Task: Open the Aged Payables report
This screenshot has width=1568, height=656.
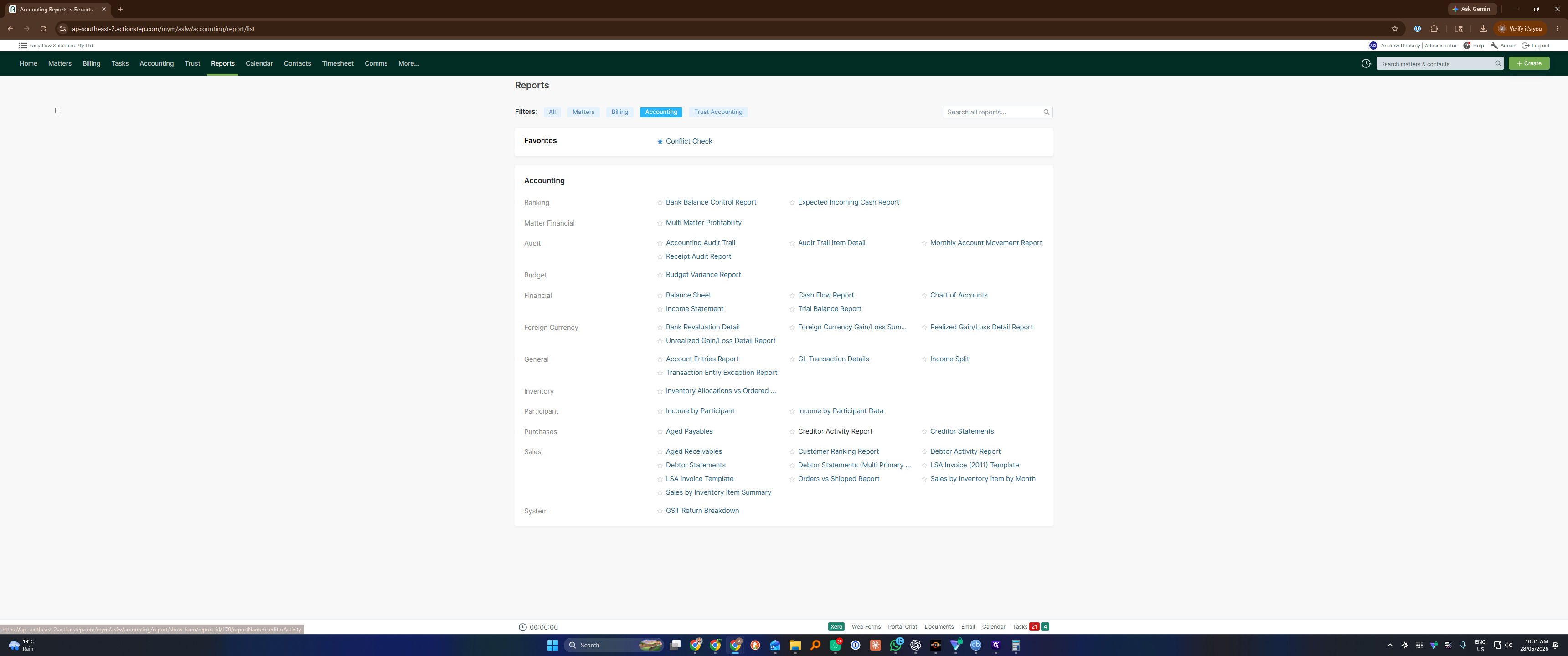Action: click(689, 431)
